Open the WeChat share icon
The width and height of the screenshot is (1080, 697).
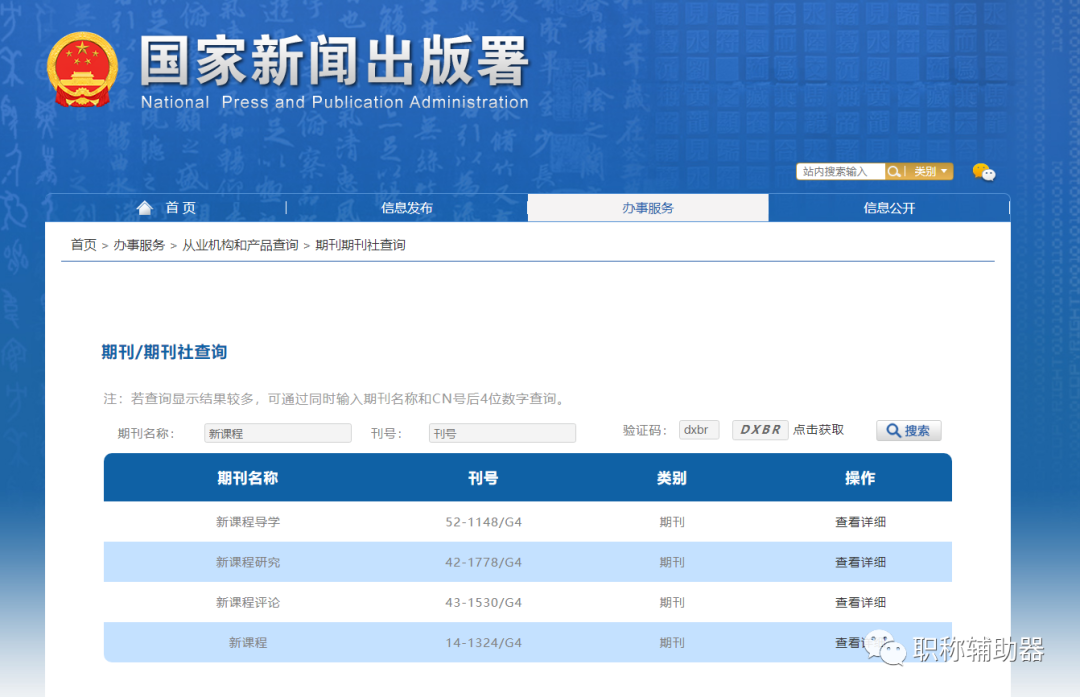click(984, 172)
